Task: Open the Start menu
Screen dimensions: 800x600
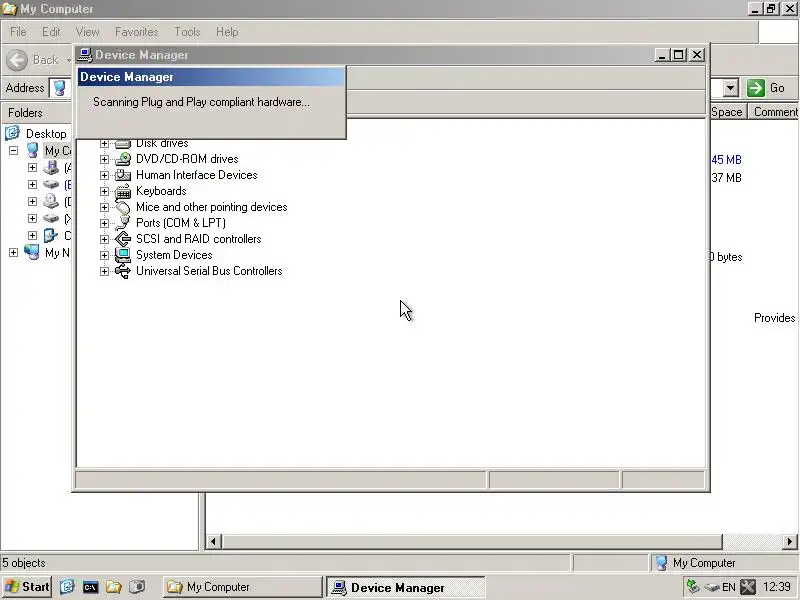Action: [27, 587]
